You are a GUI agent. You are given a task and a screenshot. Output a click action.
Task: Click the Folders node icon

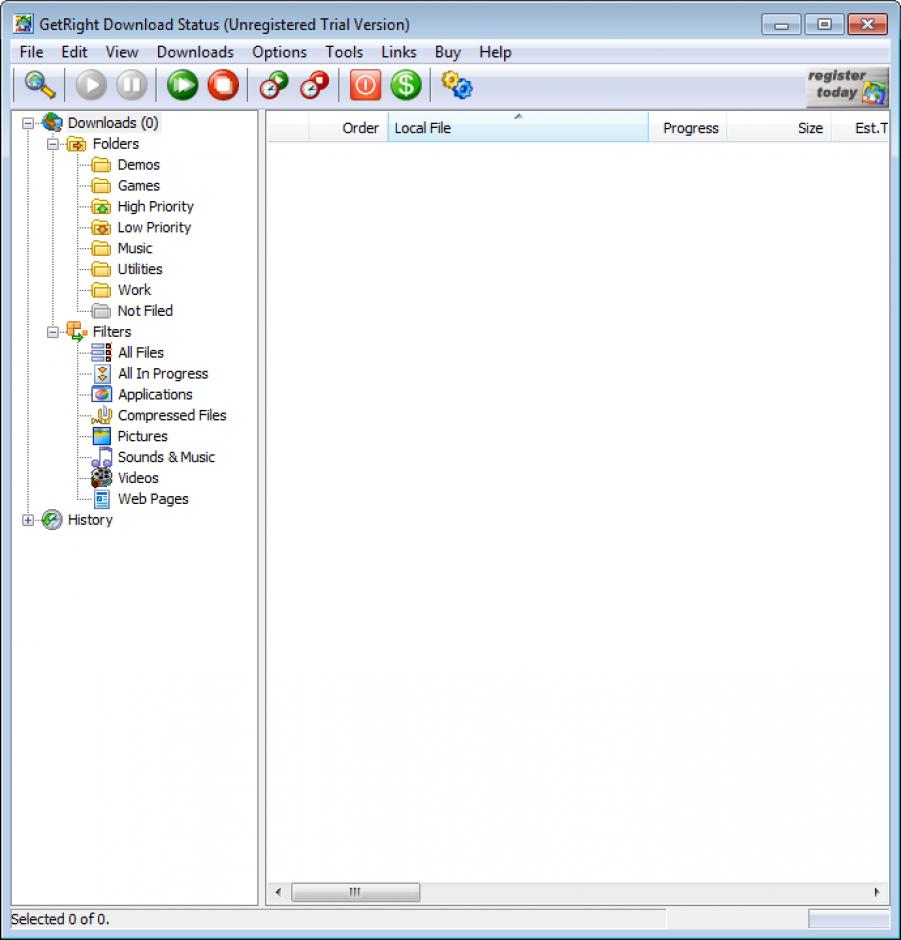point(76,144)
